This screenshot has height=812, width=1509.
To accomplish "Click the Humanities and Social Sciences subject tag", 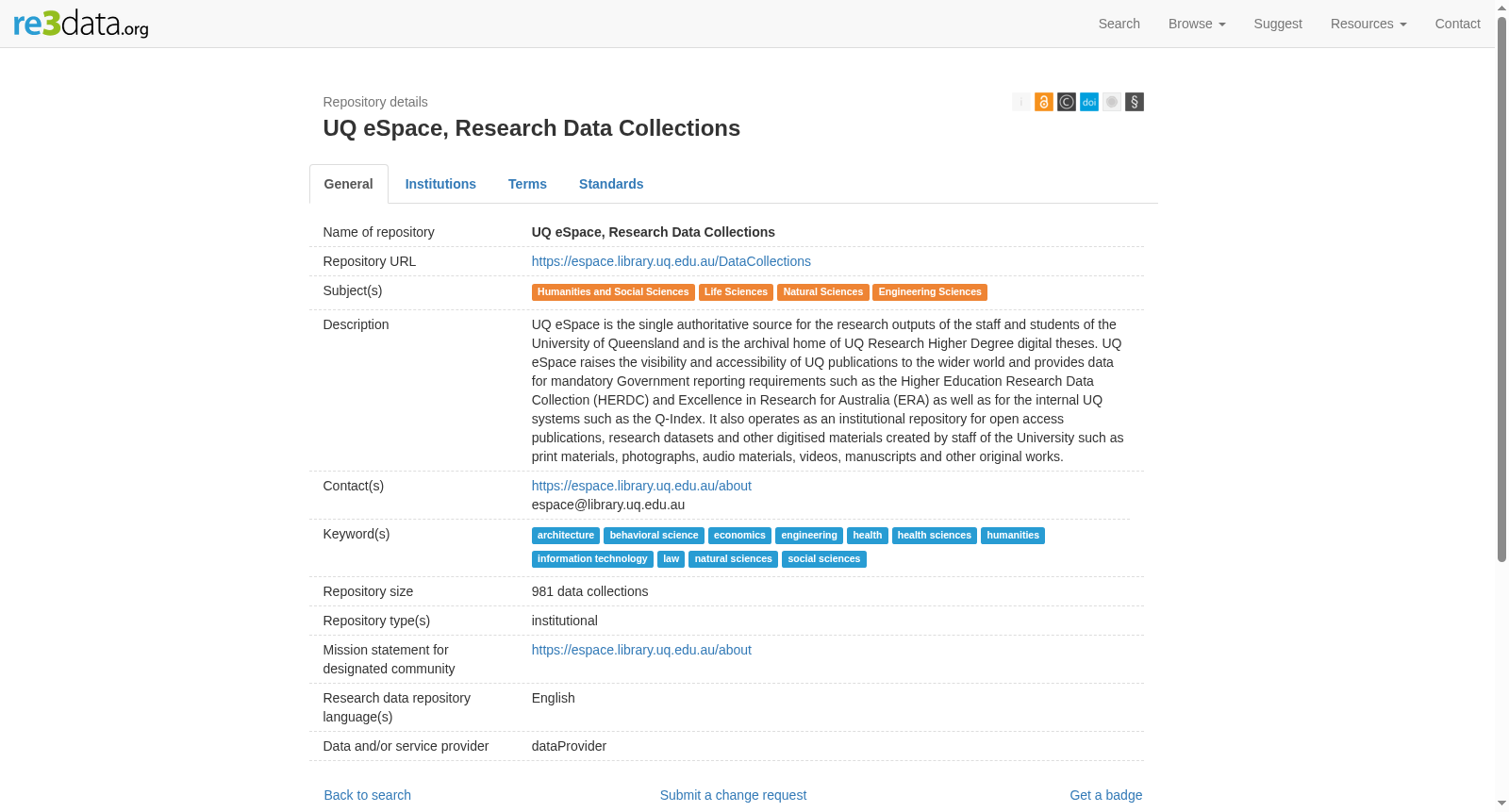I will (613, 292).
